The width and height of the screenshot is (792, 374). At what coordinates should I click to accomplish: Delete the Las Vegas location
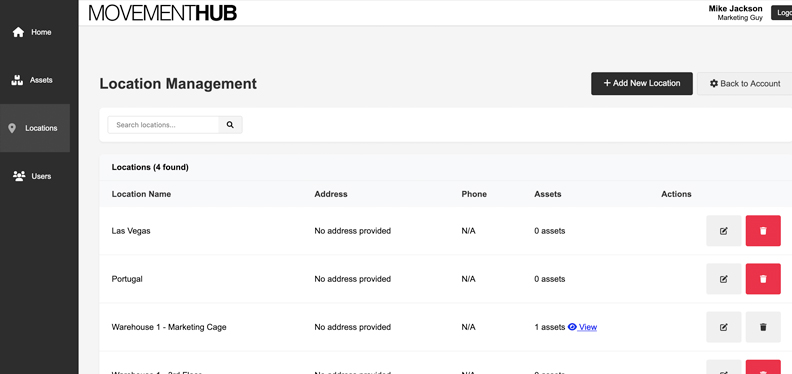click(763, 231)
